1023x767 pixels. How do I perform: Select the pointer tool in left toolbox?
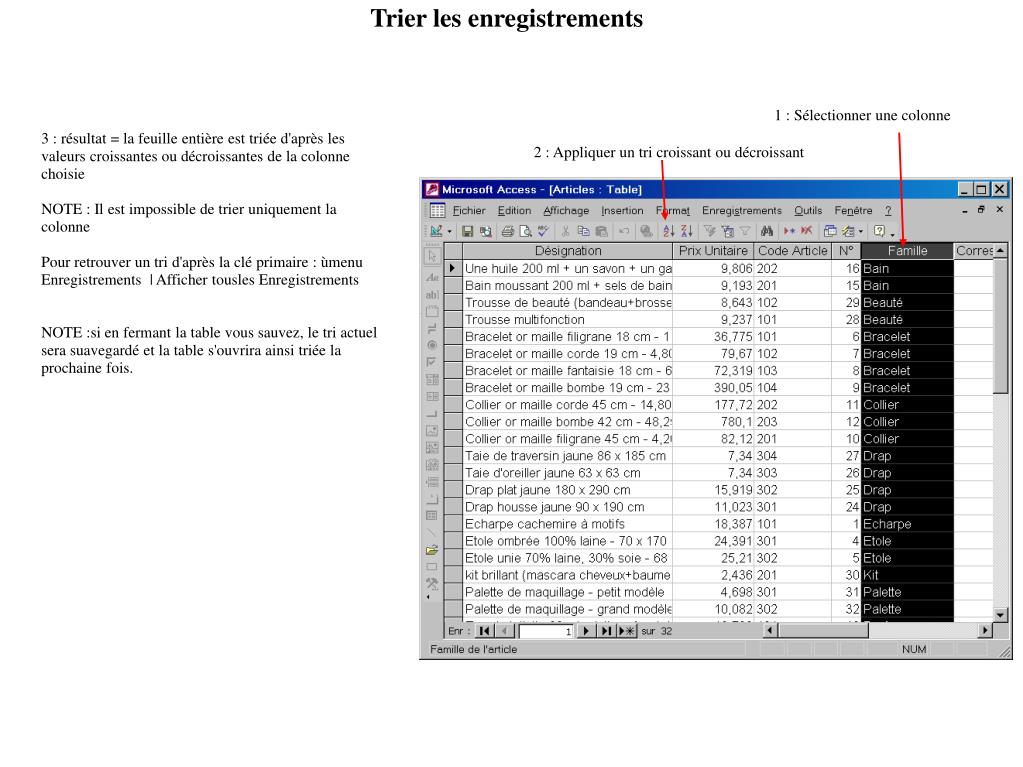pyautogui.click(x=432, y=256)
